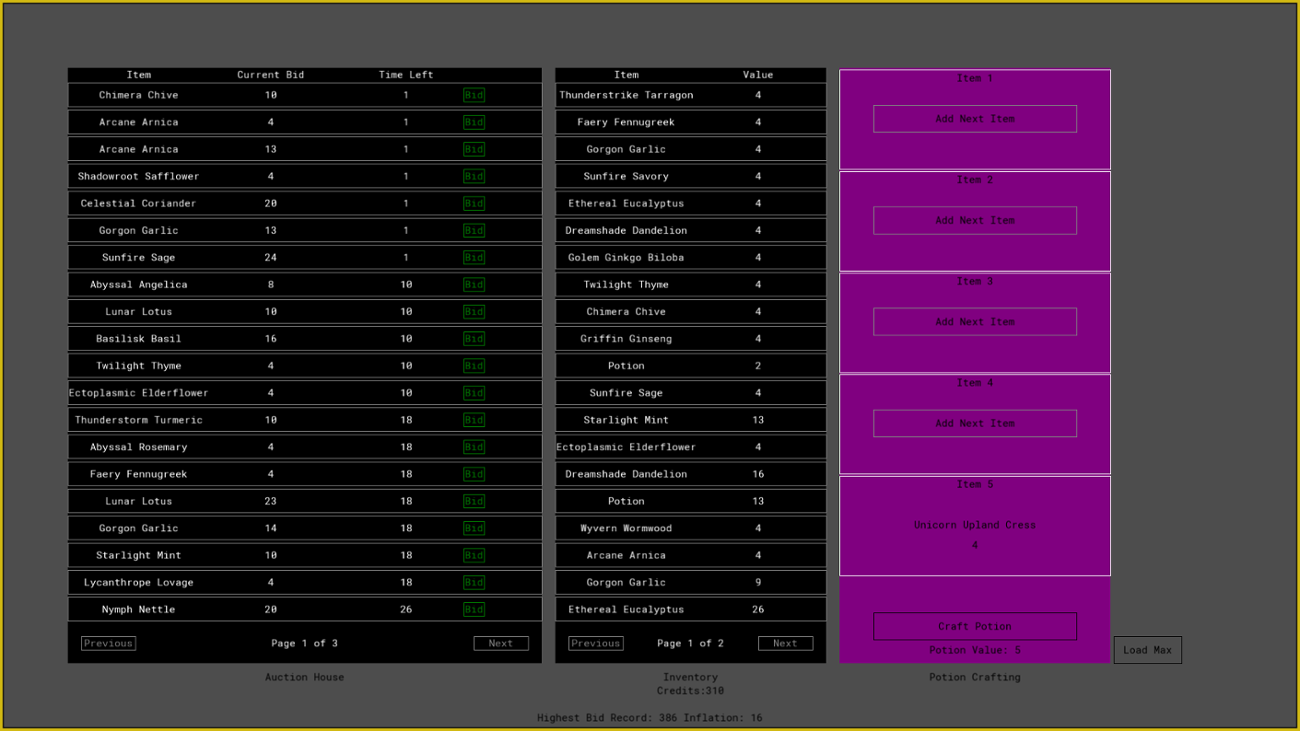Bid on Thunderstorm Turmeric

coord(474,420)
